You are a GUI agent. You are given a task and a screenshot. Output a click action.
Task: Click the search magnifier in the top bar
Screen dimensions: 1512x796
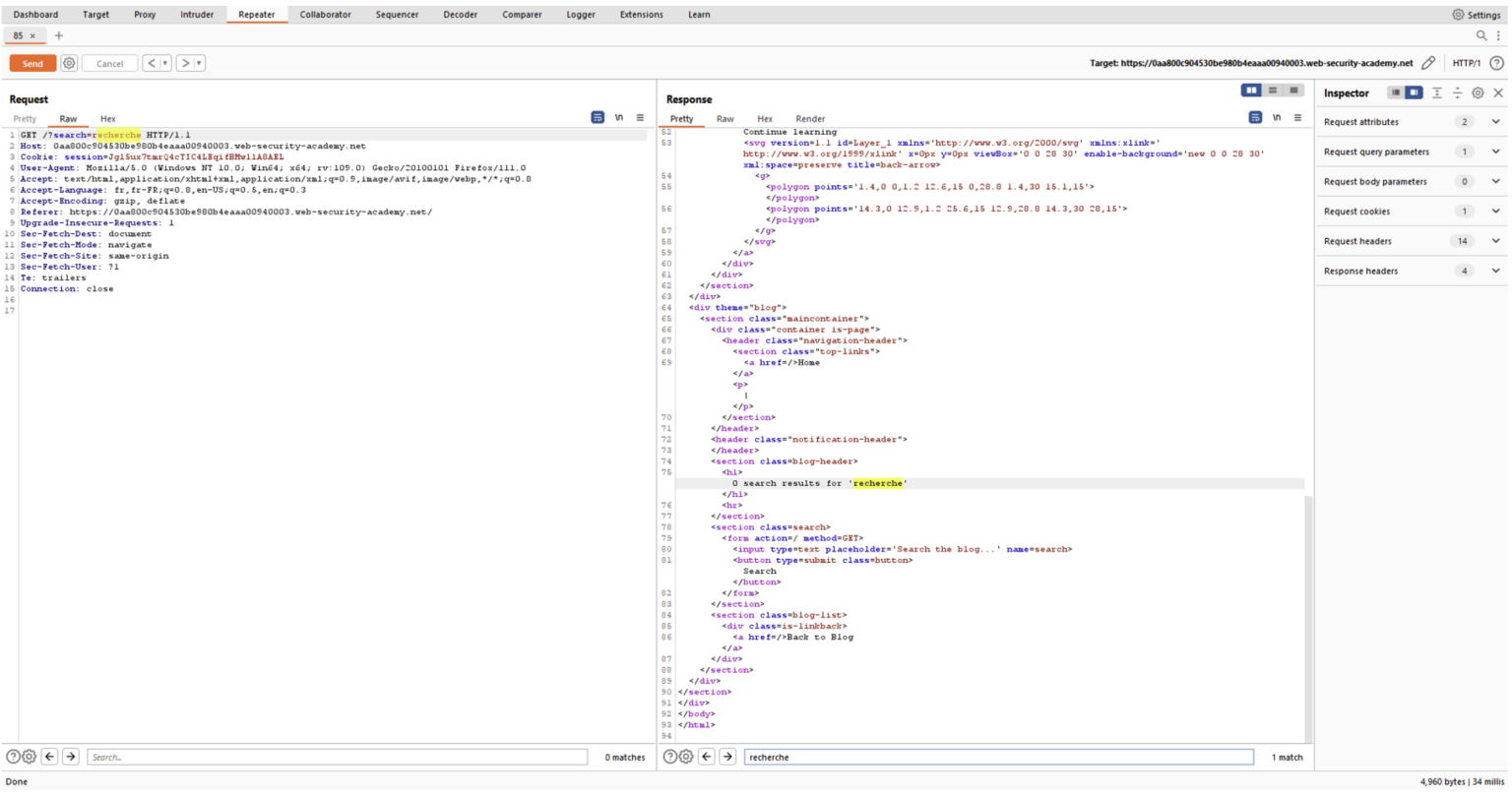click(x=1480, y=35)
